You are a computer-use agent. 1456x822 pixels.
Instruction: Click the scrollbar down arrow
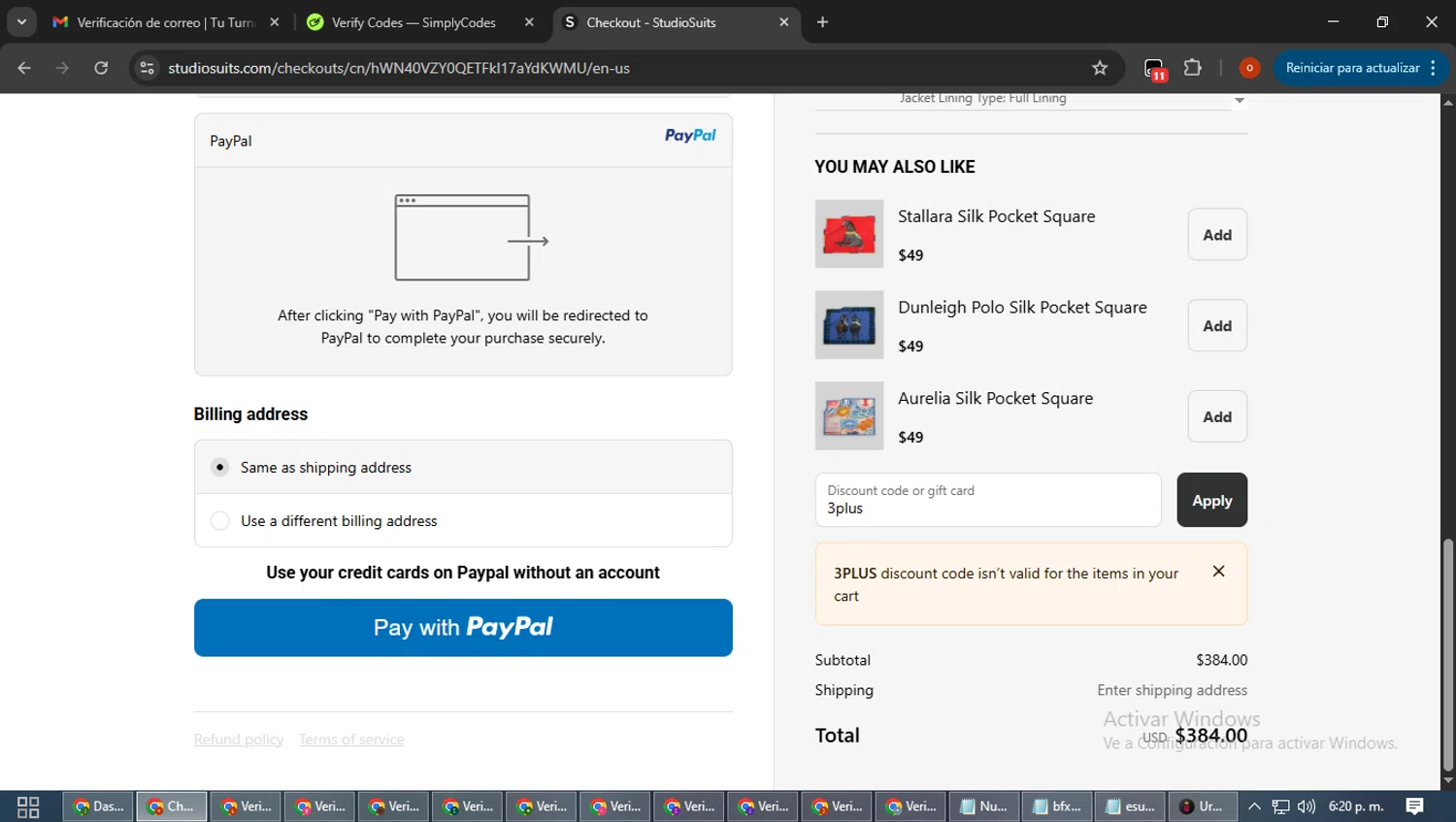(x=1448, y=780)
